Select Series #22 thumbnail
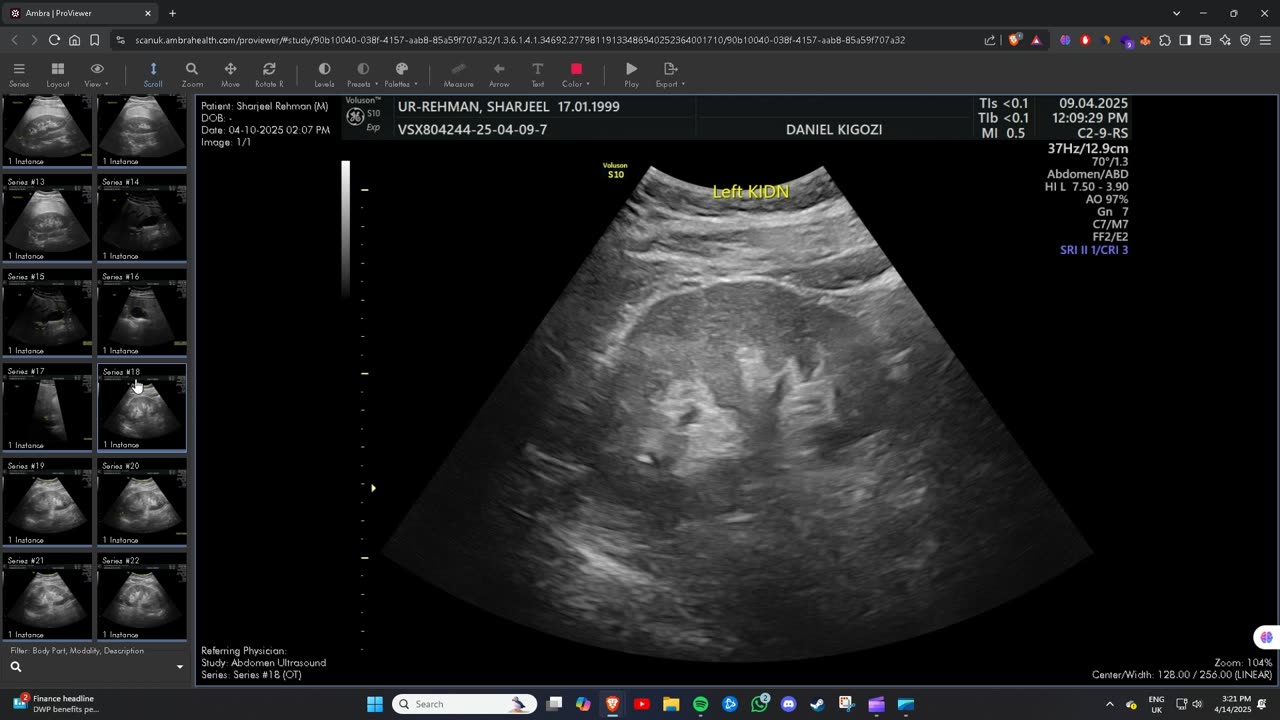 point(141,598)
